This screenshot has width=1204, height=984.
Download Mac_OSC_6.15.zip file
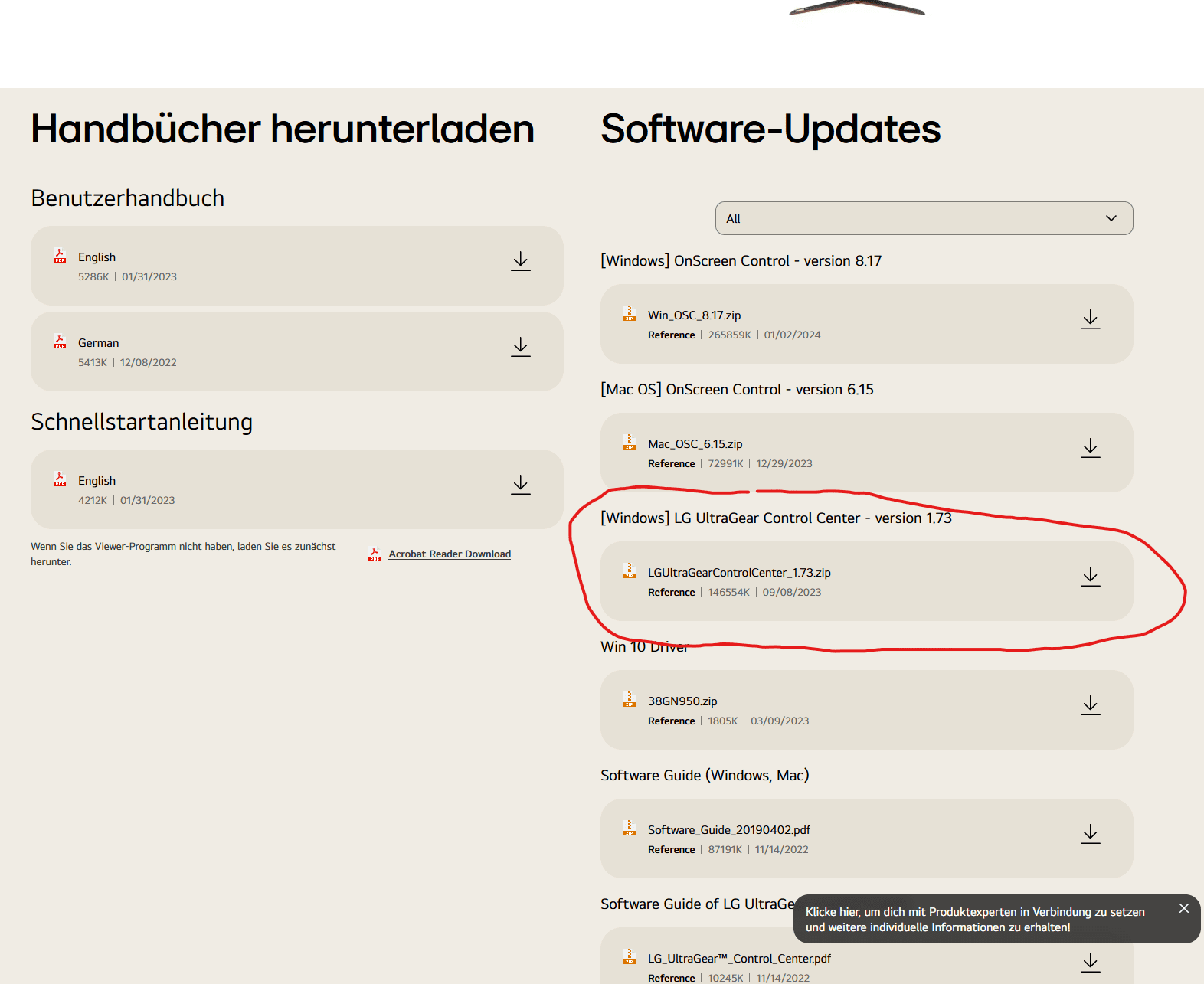pos(1091,448)
